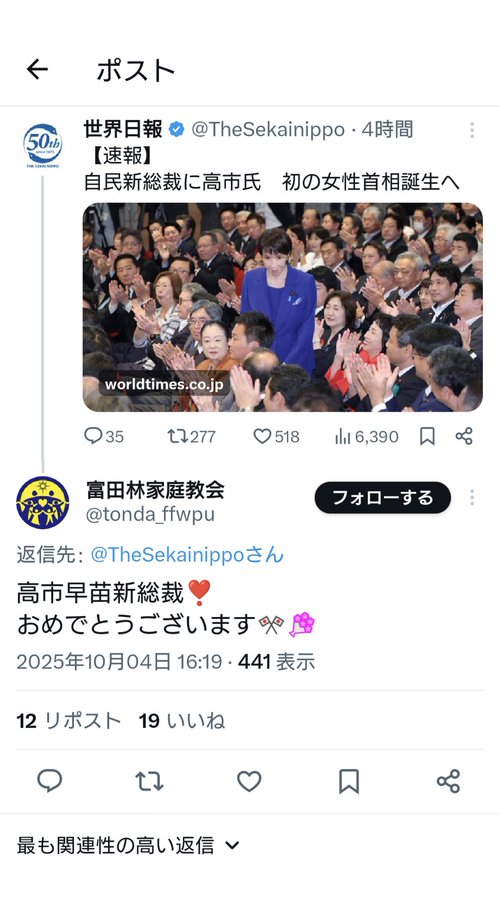
Task: View the 12 リポスト list
Action: [68, 720]
